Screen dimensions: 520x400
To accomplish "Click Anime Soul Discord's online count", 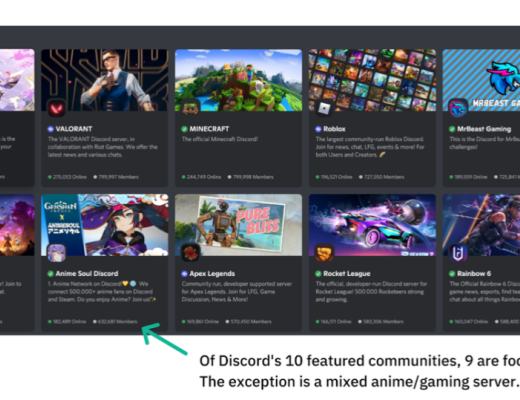I will [x=67, y=322].
